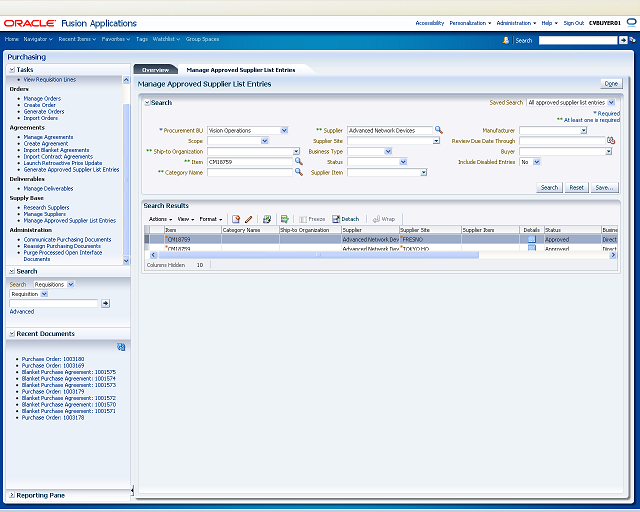640x512 pixels.
Task: Open Supplier Item dropdown
Action: [424, 173]
